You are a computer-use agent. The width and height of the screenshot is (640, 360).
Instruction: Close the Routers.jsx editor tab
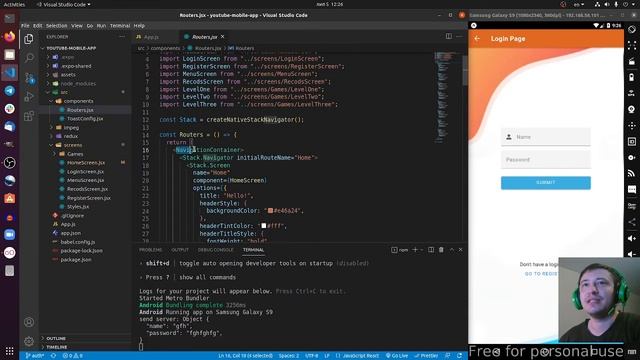222,37
